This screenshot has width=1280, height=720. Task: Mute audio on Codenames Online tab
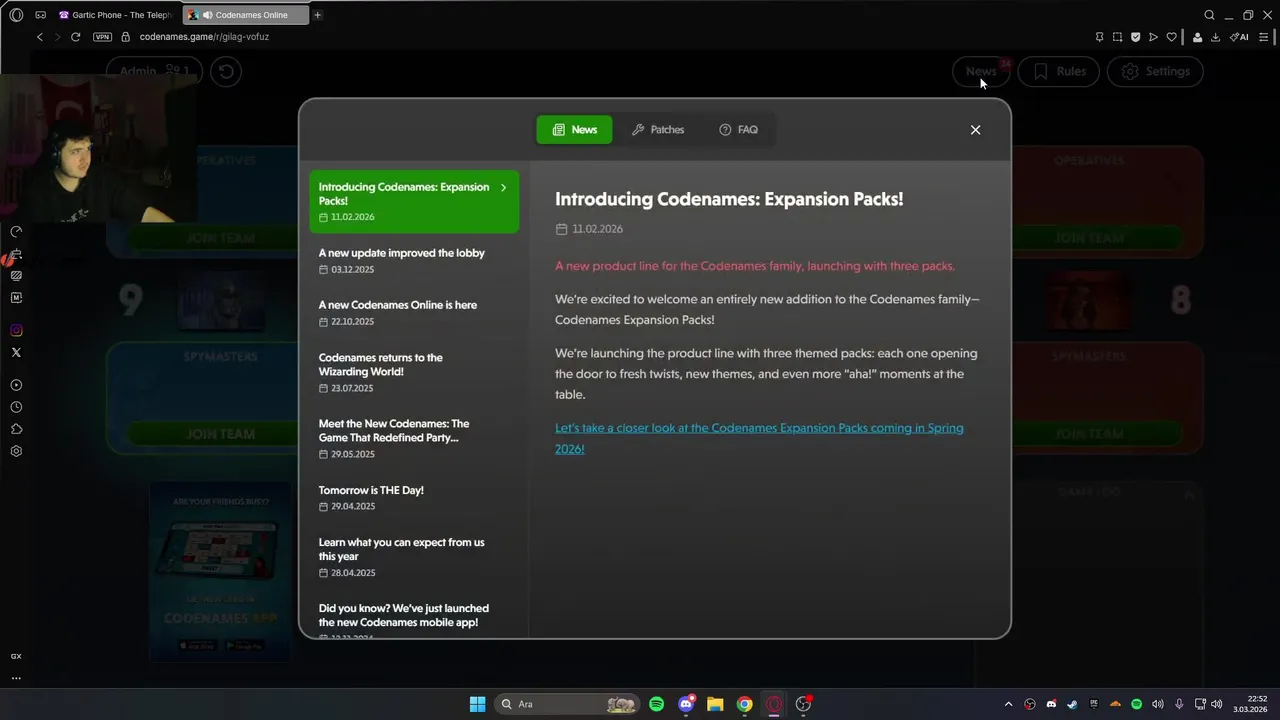pos(207,15)
